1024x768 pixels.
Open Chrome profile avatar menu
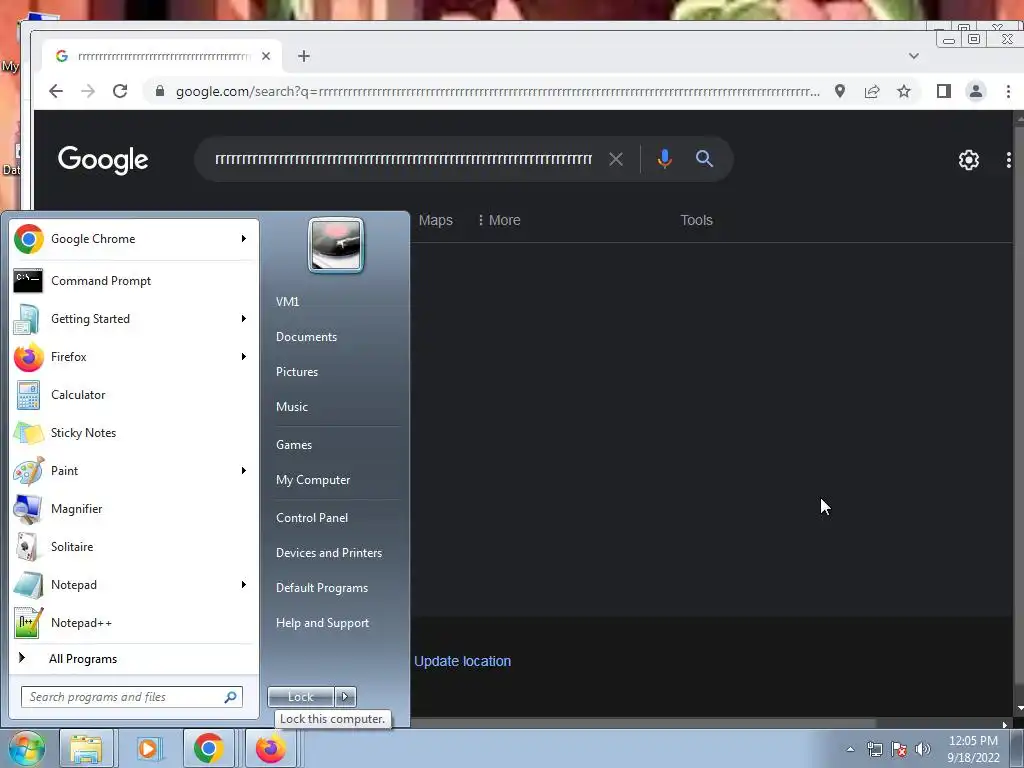(976, 91)
